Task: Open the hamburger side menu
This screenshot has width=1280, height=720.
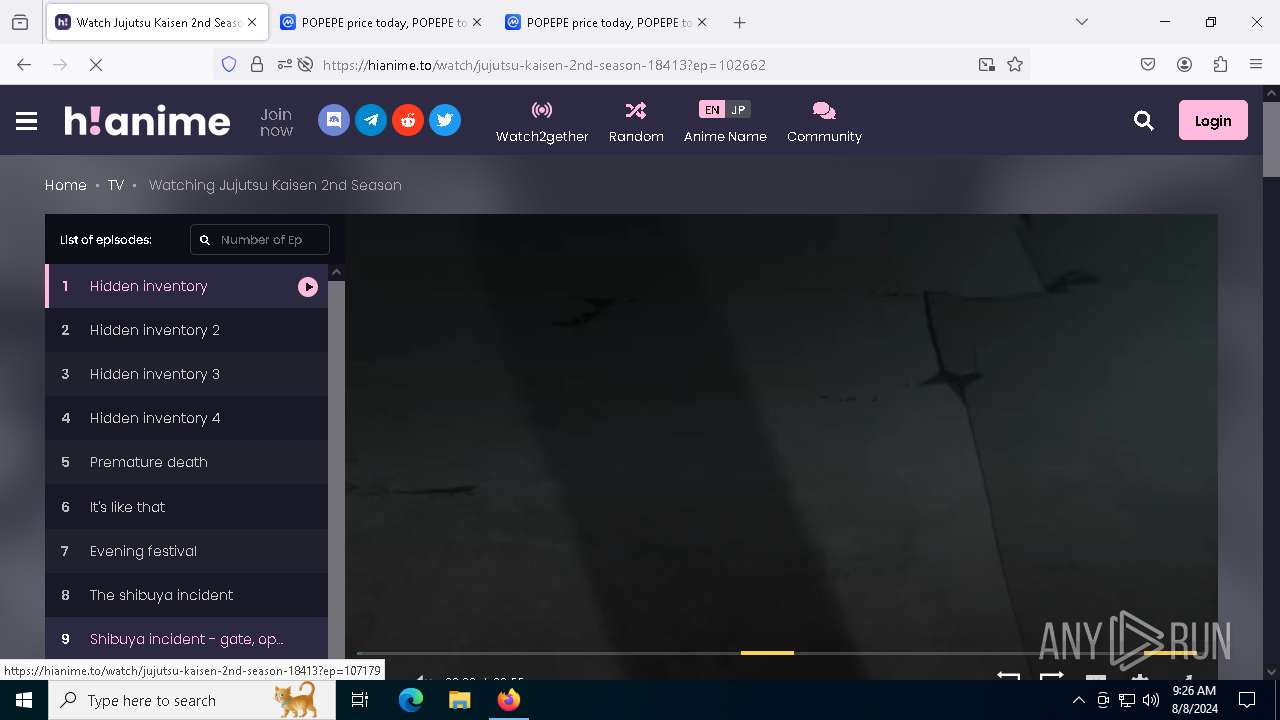Action: 27,121
